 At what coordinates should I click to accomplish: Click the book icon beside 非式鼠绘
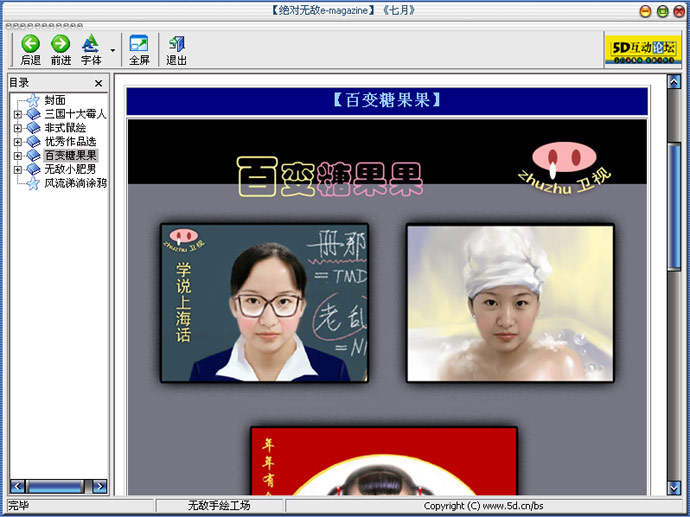pyautogui.click(x=33, y=128)
